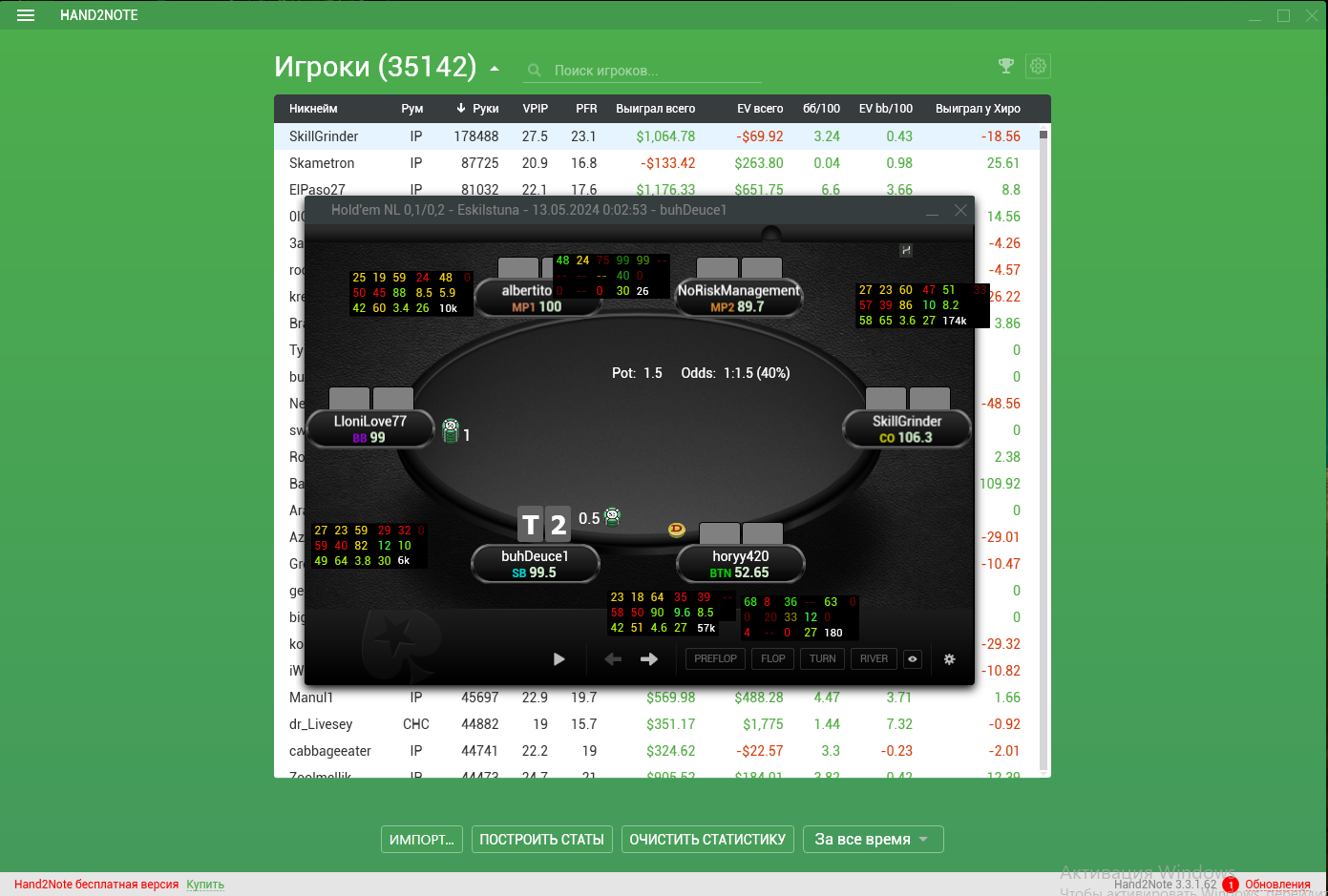1328x896 pixels.
Task: Open the hamburger main menu
Action: click(x=26, y=15)
